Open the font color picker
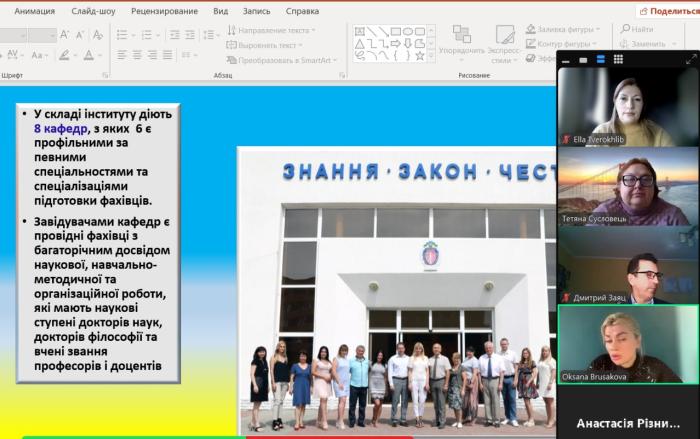The width and height of the screenshot is (700, 439). [x=90, y=55]
